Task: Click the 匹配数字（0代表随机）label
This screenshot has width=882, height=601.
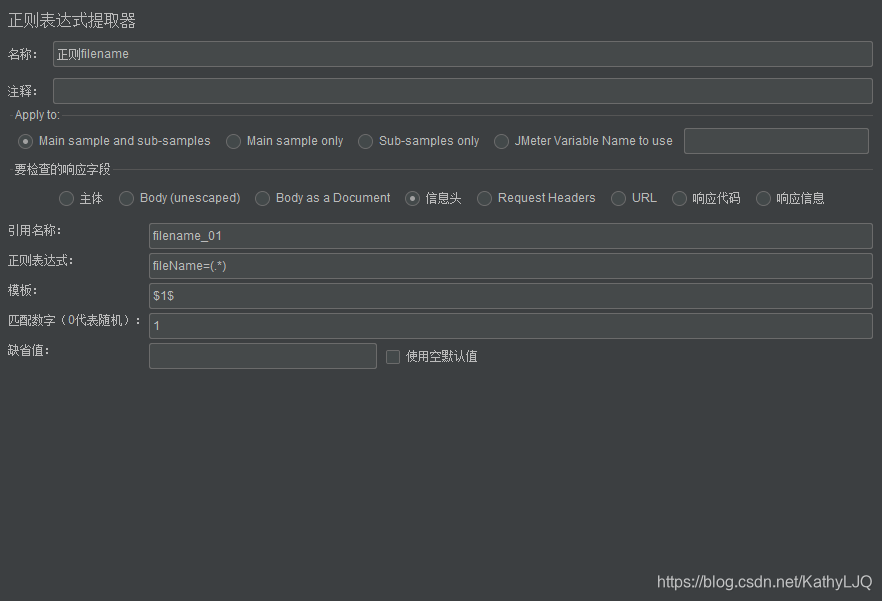Action: point(74,320)
